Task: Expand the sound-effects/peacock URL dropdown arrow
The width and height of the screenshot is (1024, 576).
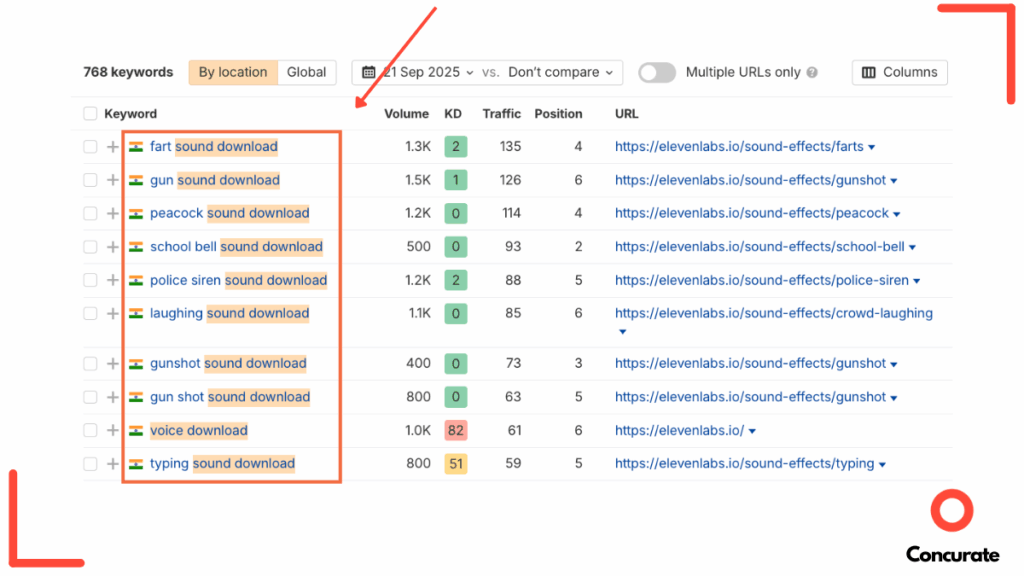Action: pos(897,214)
